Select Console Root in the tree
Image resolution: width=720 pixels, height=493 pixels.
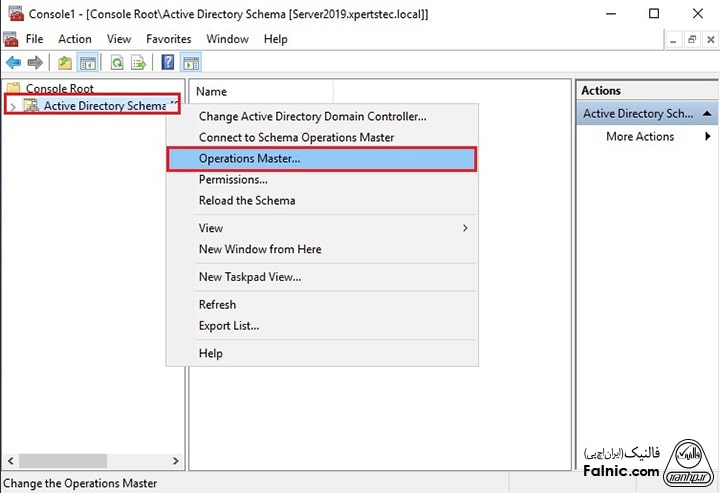click(59, 89)
